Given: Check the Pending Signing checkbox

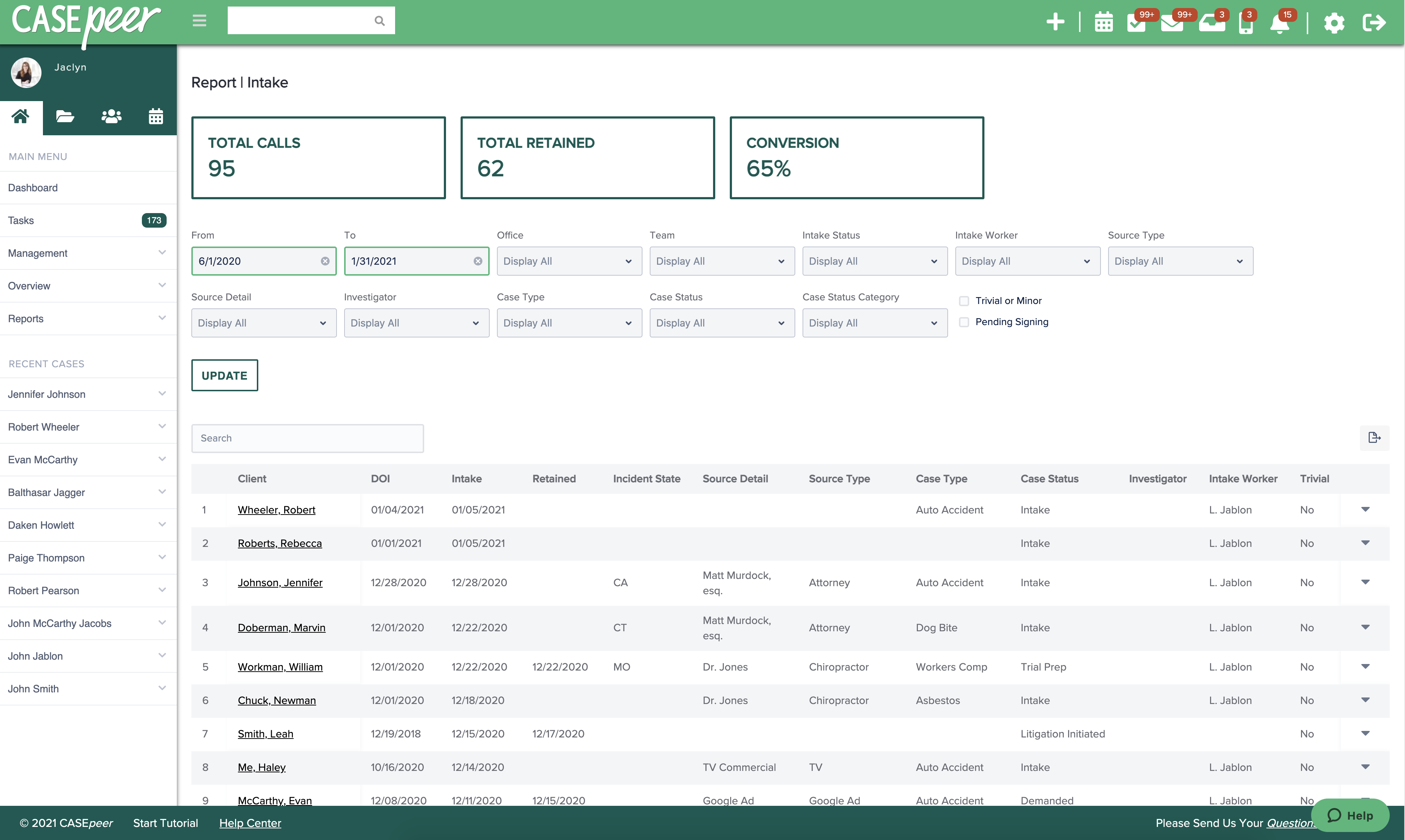Looking at the screenshot, I should click(964, 321).
